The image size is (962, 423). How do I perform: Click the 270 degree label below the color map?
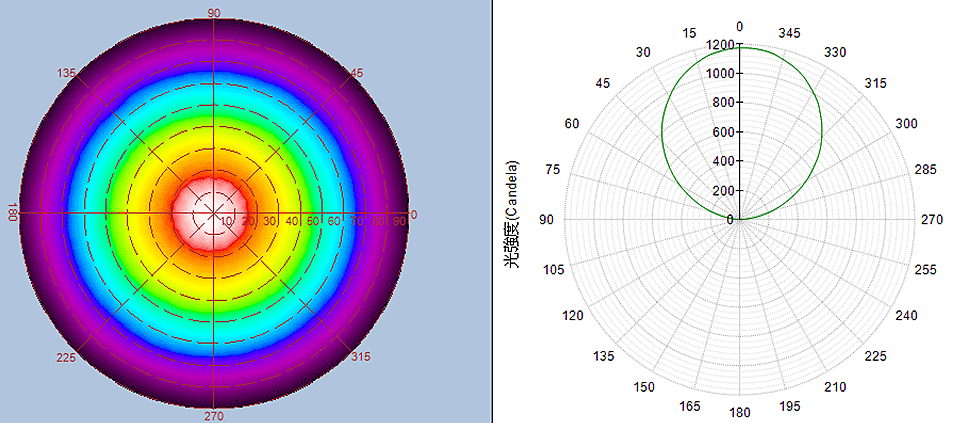(x=214, y=415)
